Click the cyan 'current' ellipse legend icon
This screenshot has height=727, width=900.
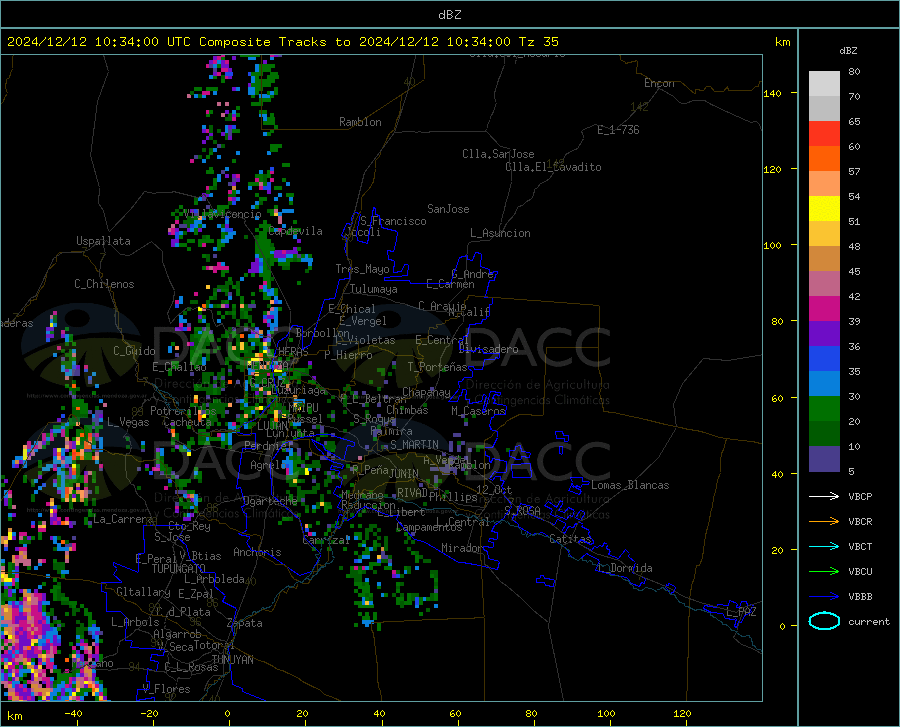824,621
